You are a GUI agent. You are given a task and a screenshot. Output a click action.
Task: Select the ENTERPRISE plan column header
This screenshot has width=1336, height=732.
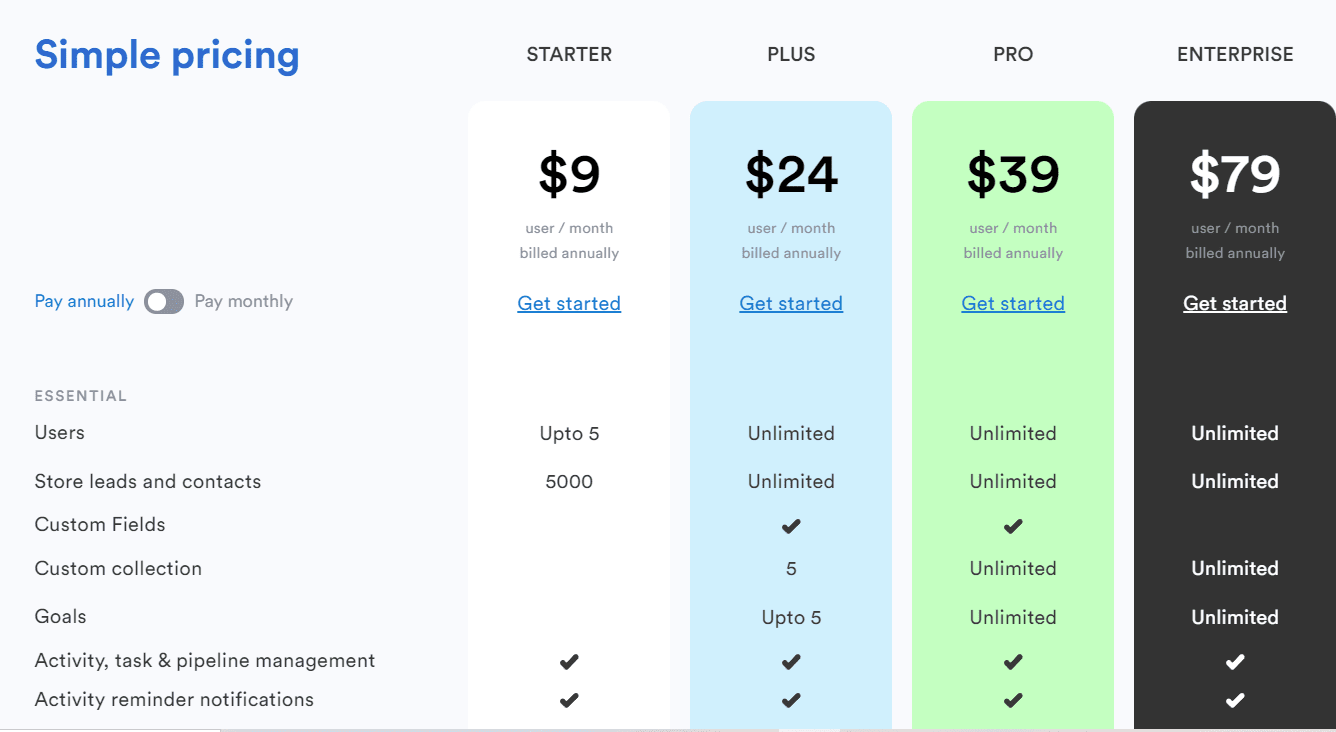click(1235, 54)
